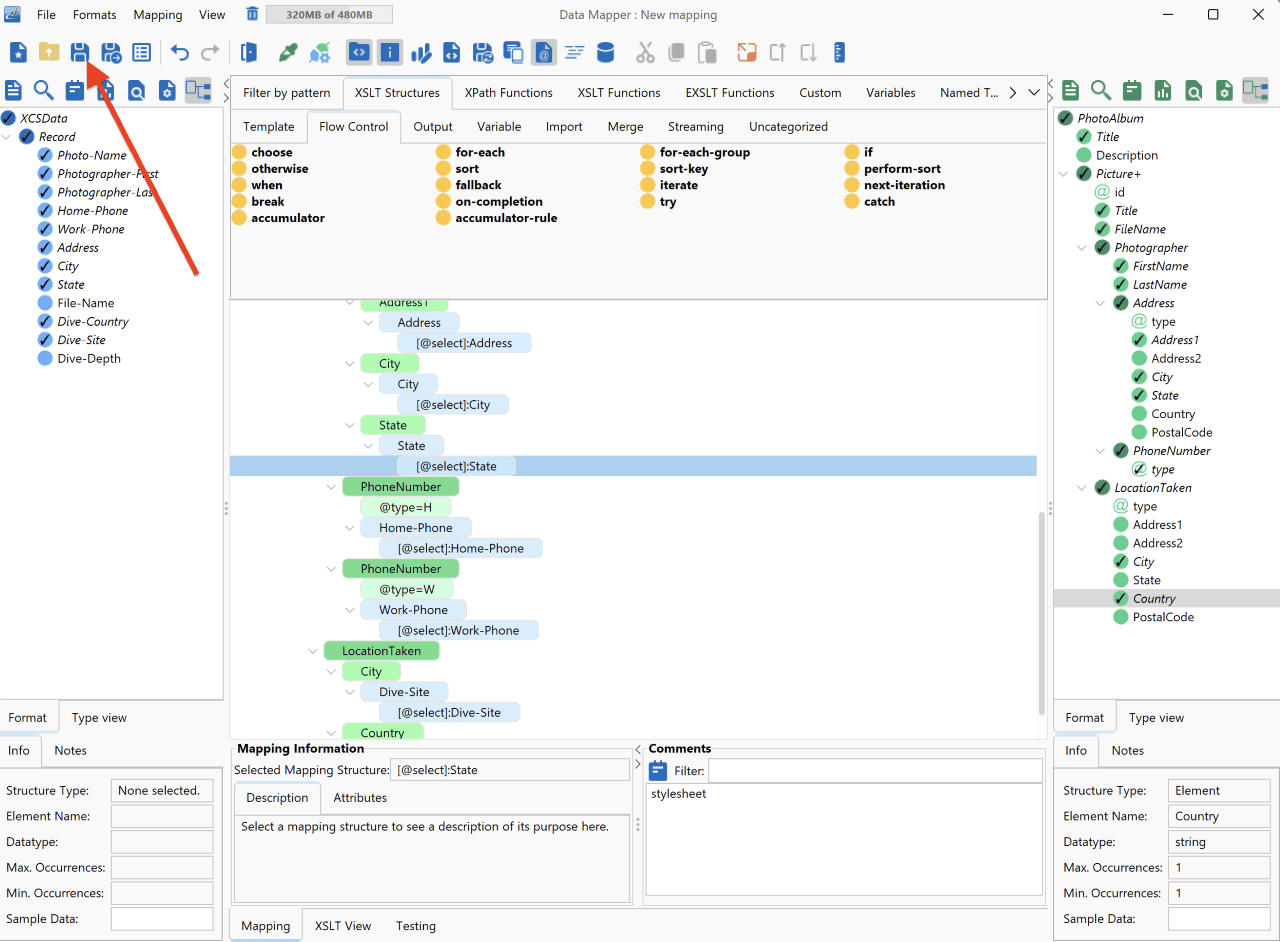The image size is (1280, 942).
Task: Click the Open mapping folder icon
Action: 49,53
